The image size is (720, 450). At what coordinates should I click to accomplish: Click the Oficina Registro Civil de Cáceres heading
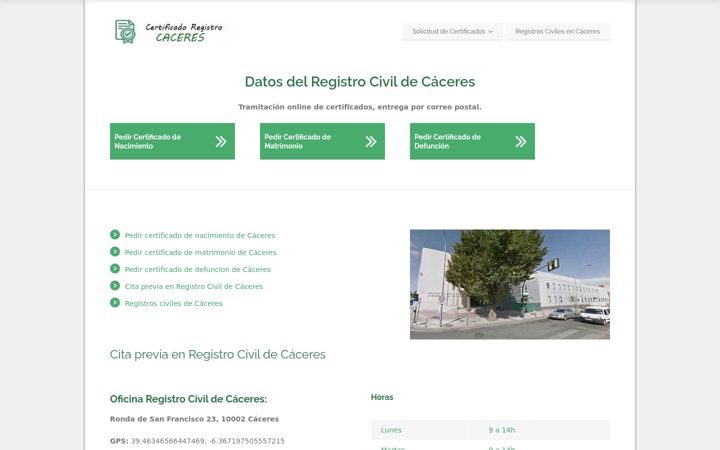[188, 399]
